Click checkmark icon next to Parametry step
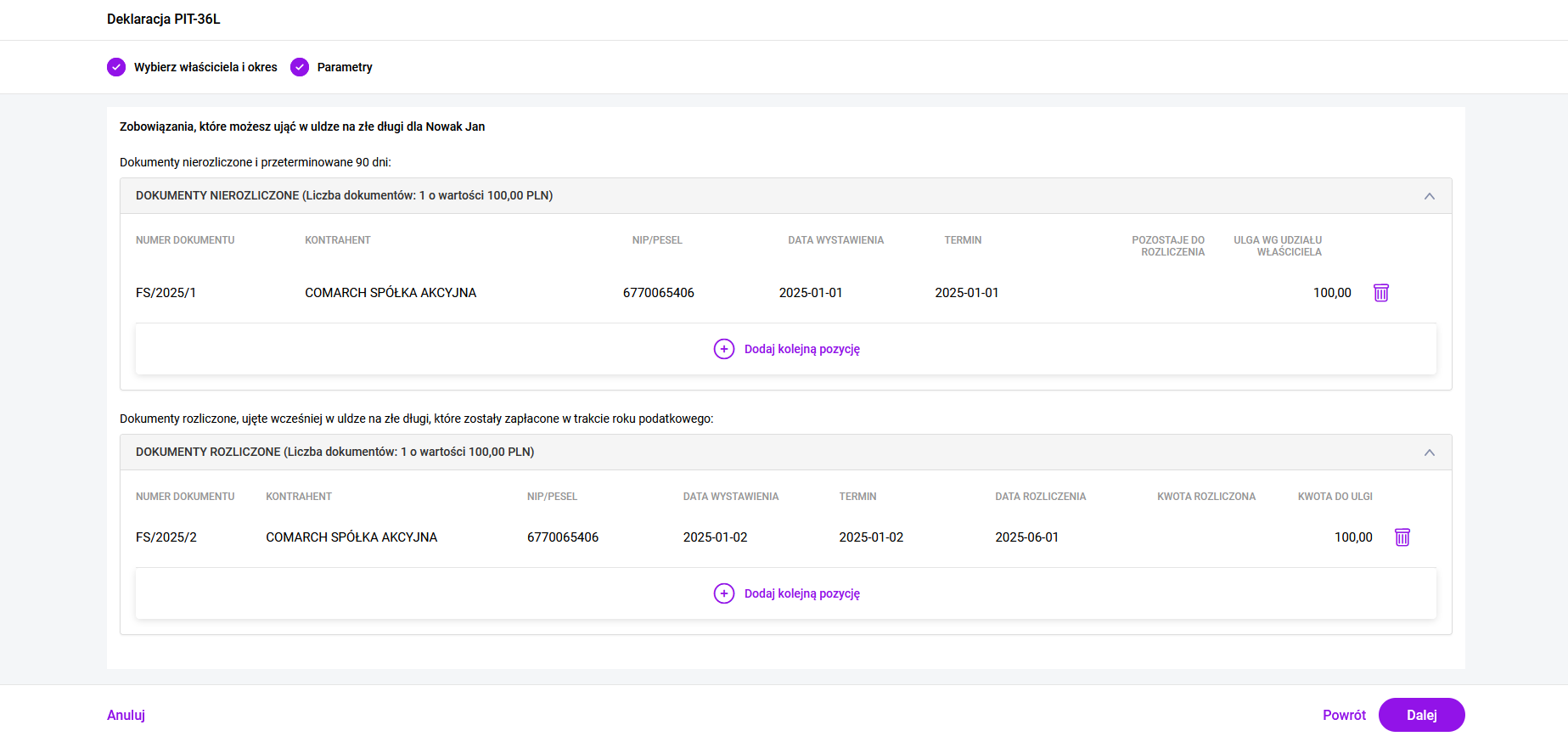 (300, 67)
